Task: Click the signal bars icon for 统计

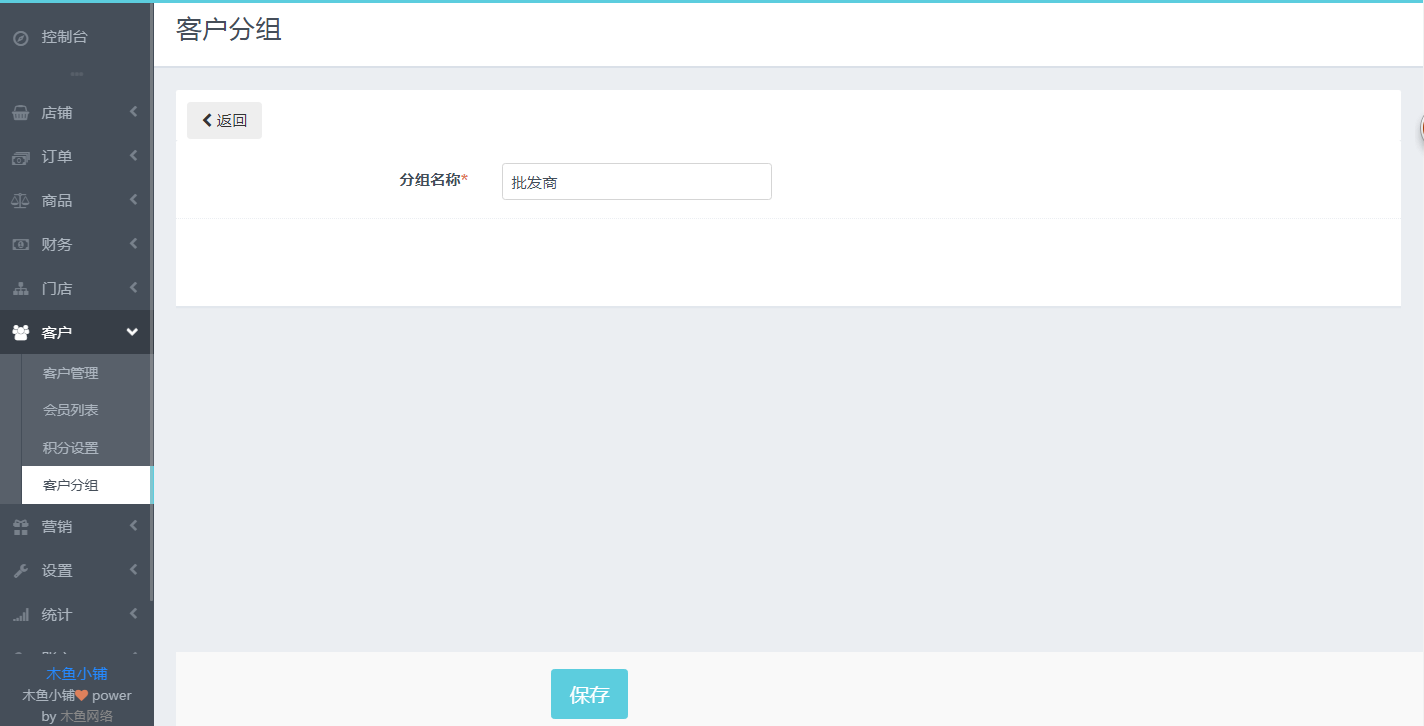Action: pos(20,615)
